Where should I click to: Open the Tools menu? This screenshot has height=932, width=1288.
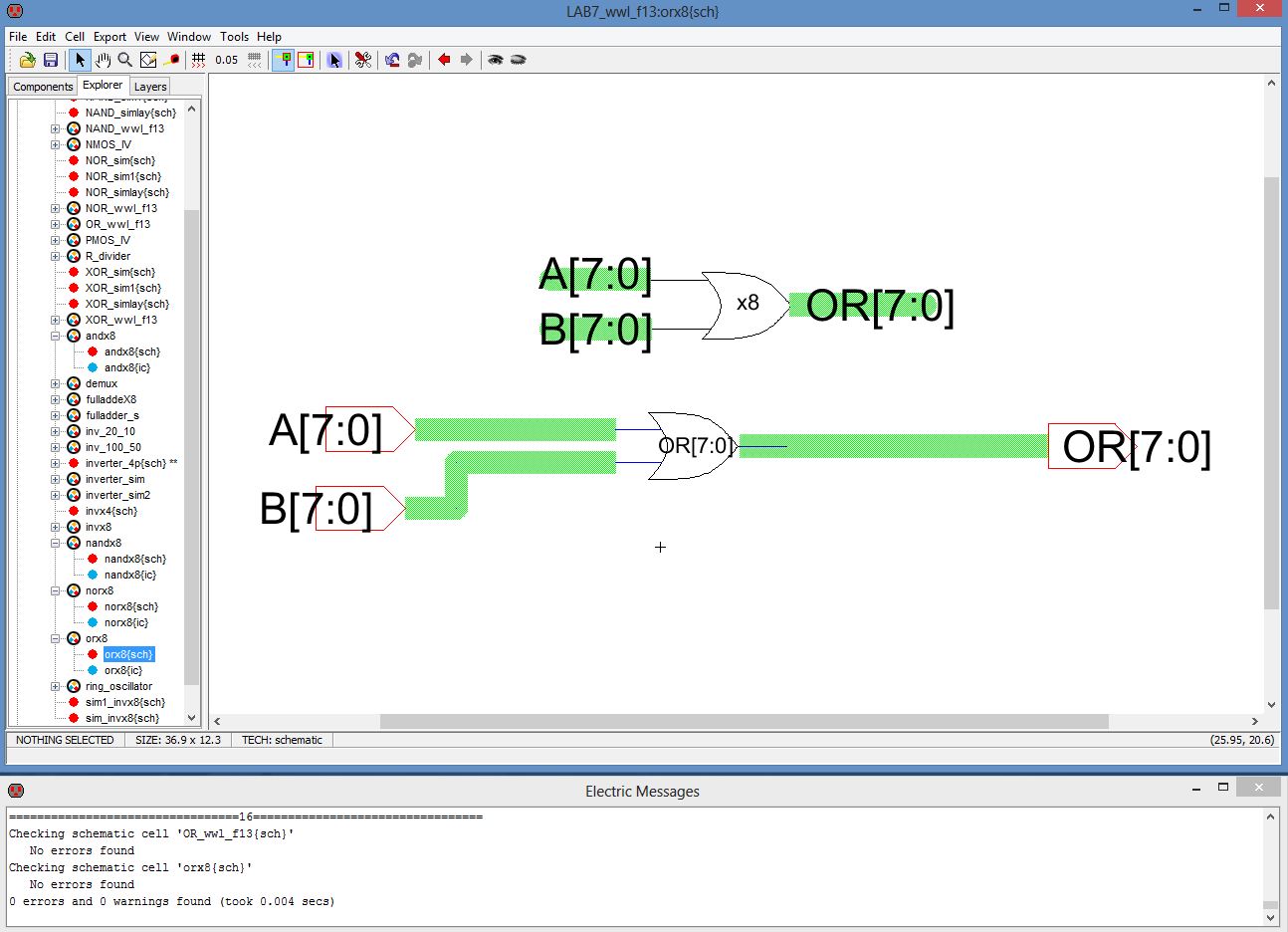[x=234, y=36]
